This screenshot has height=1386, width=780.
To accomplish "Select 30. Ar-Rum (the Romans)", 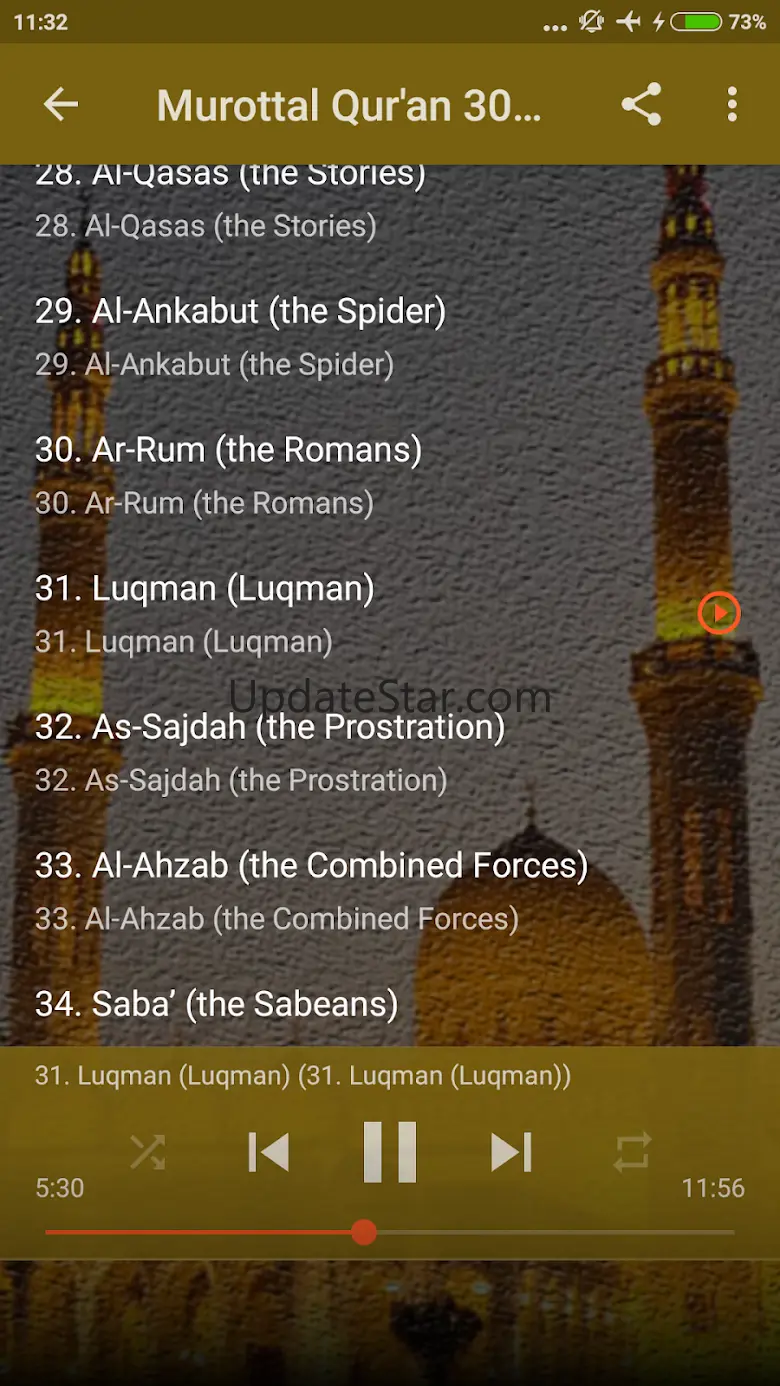I will 228,475.
